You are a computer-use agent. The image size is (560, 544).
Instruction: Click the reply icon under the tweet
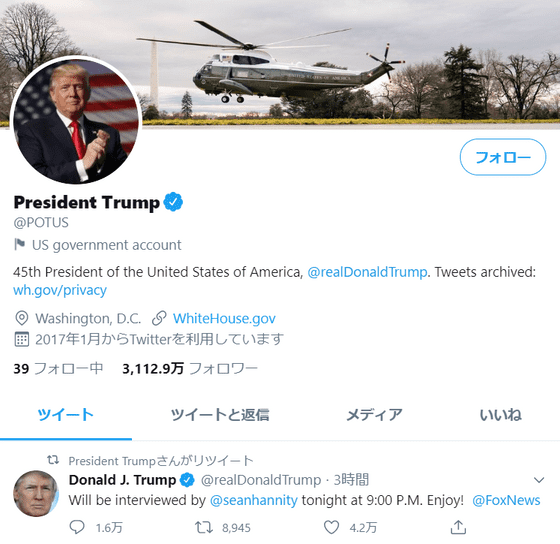pyautogui.click(x=76, y=527)
